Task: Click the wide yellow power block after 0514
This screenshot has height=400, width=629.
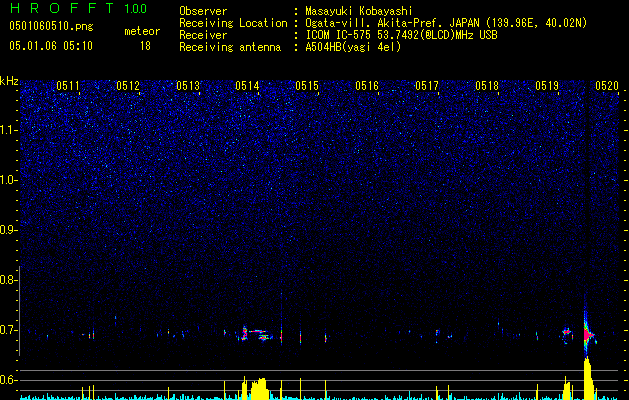Action: coord(259,388)
